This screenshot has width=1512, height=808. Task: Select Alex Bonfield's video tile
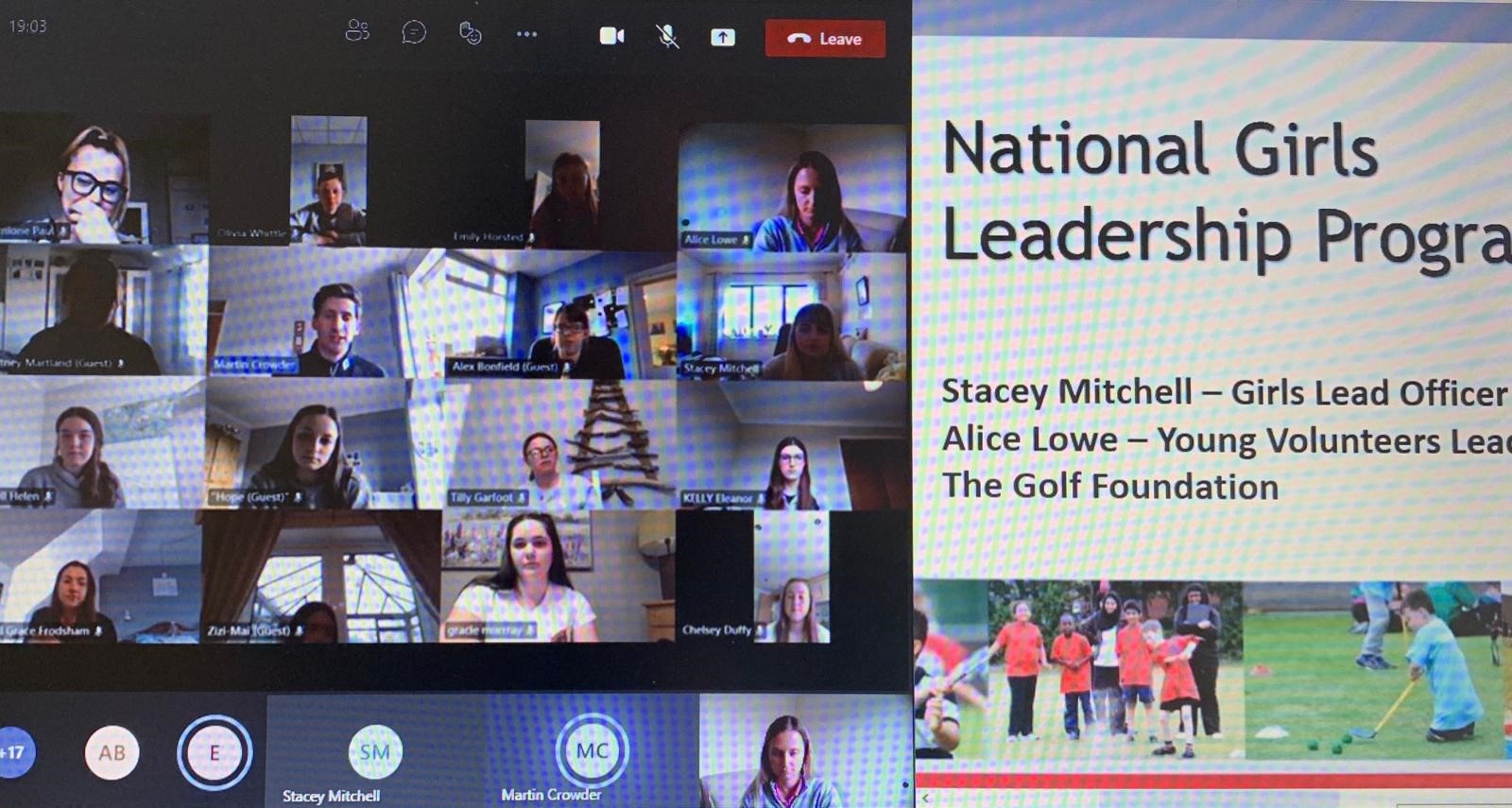(559, 317)
